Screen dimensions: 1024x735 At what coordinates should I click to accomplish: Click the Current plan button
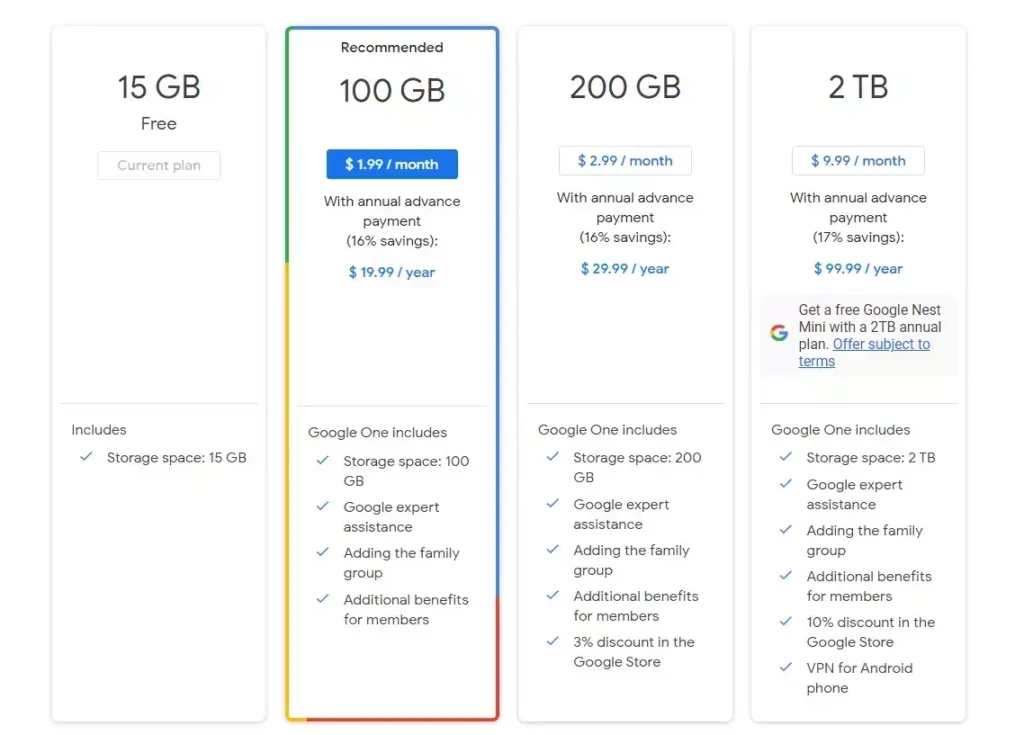click(158, 166)
